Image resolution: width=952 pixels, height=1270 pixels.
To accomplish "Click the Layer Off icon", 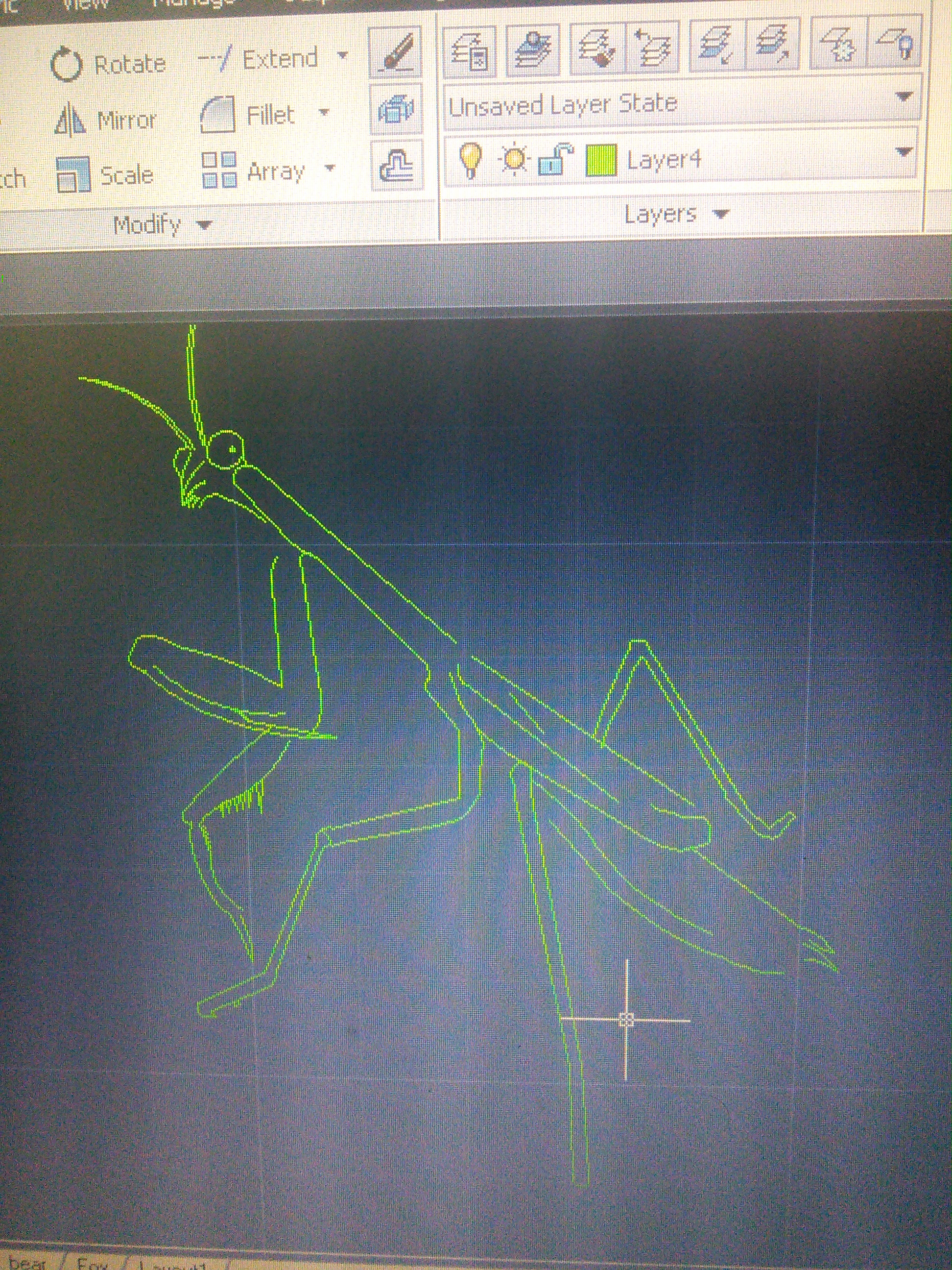I will [895, 41].
